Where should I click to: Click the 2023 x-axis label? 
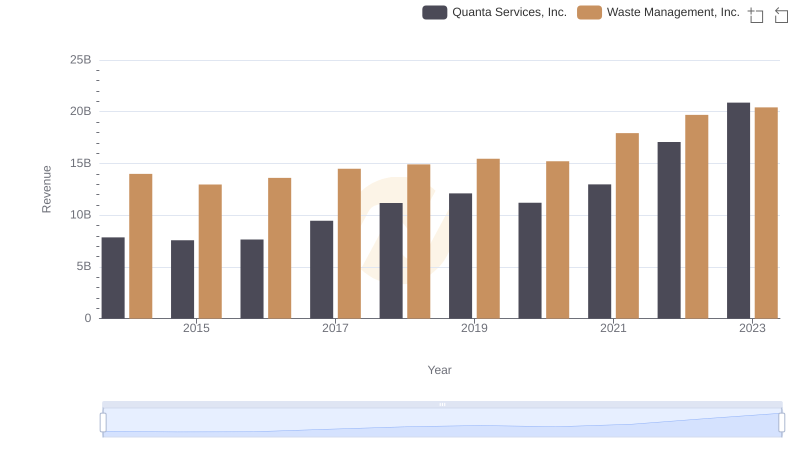pyautogui.click(x=752, y=328)
